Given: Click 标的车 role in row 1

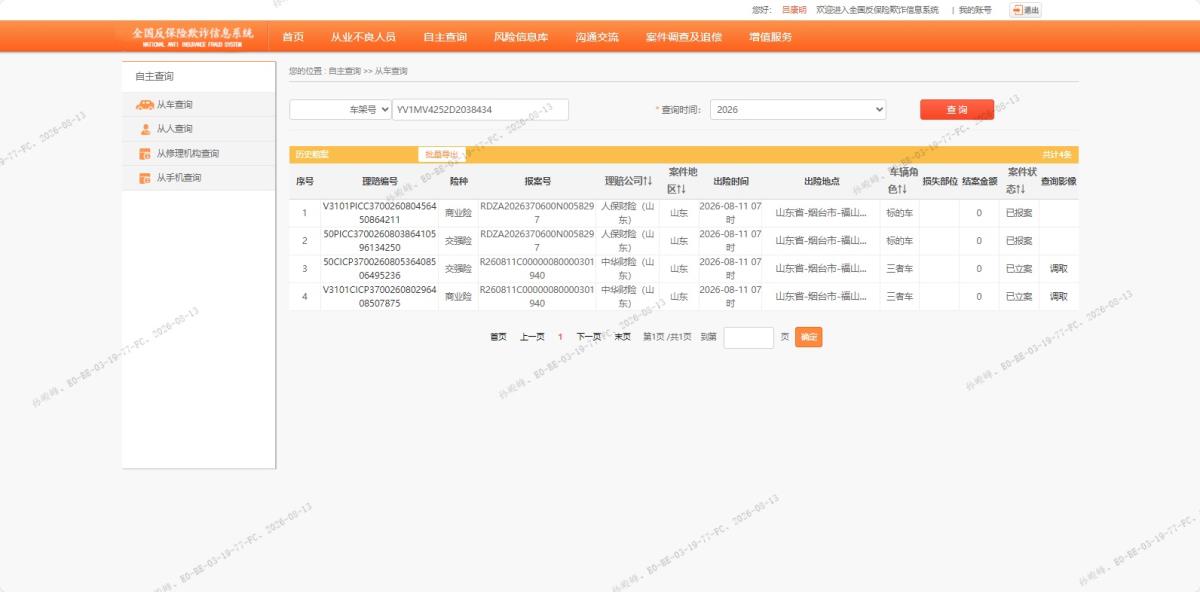Looking at the screenshot, I should coord(899,213).
